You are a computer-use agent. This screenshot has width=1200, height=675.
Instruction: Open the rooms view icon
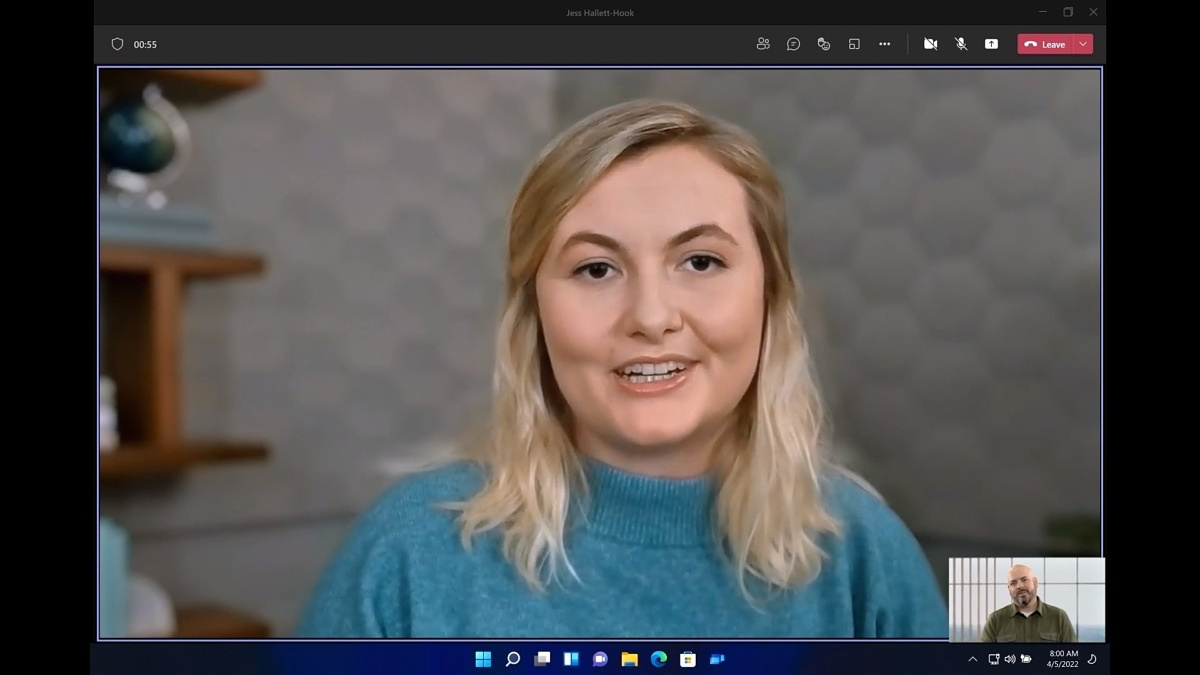[854, 44]
